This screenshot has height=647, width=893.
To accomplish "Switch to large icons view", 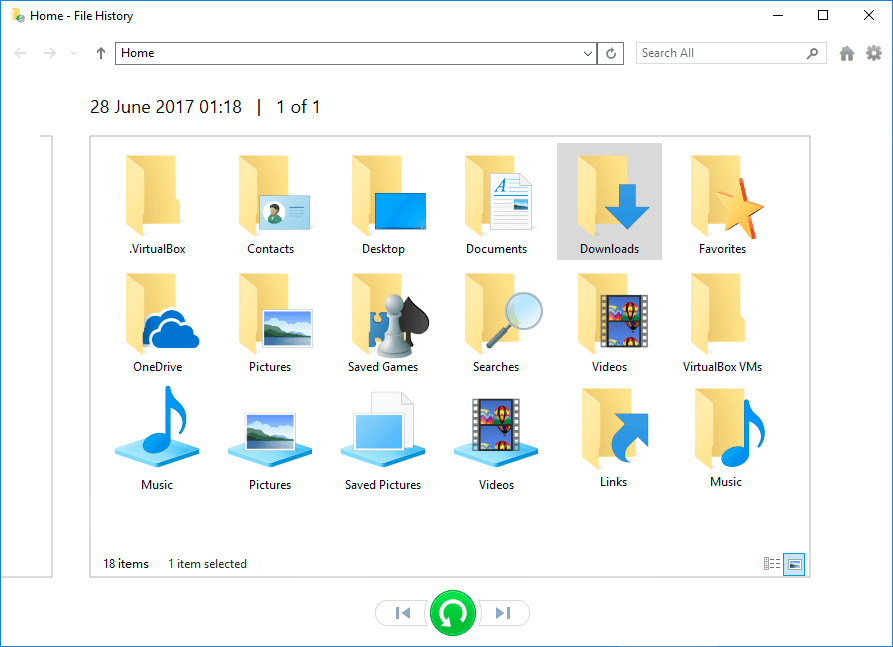I will coord(794,564).
